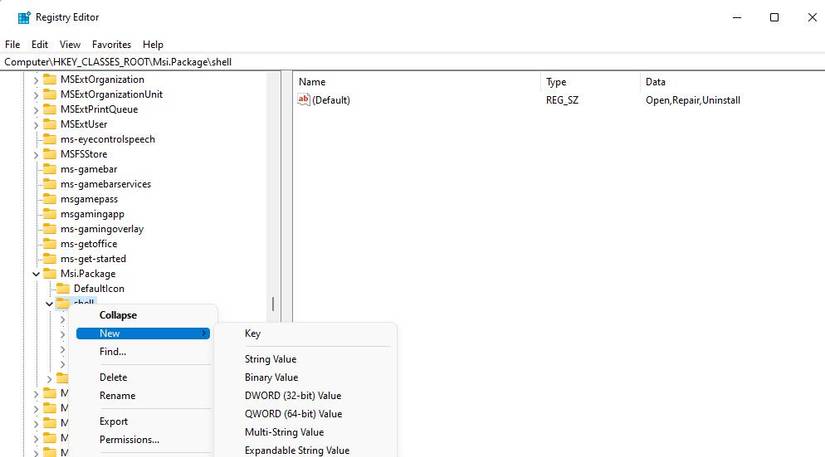Screen dimensions: 825x457
Task: Open the Help menu
Action: [153, 45]
